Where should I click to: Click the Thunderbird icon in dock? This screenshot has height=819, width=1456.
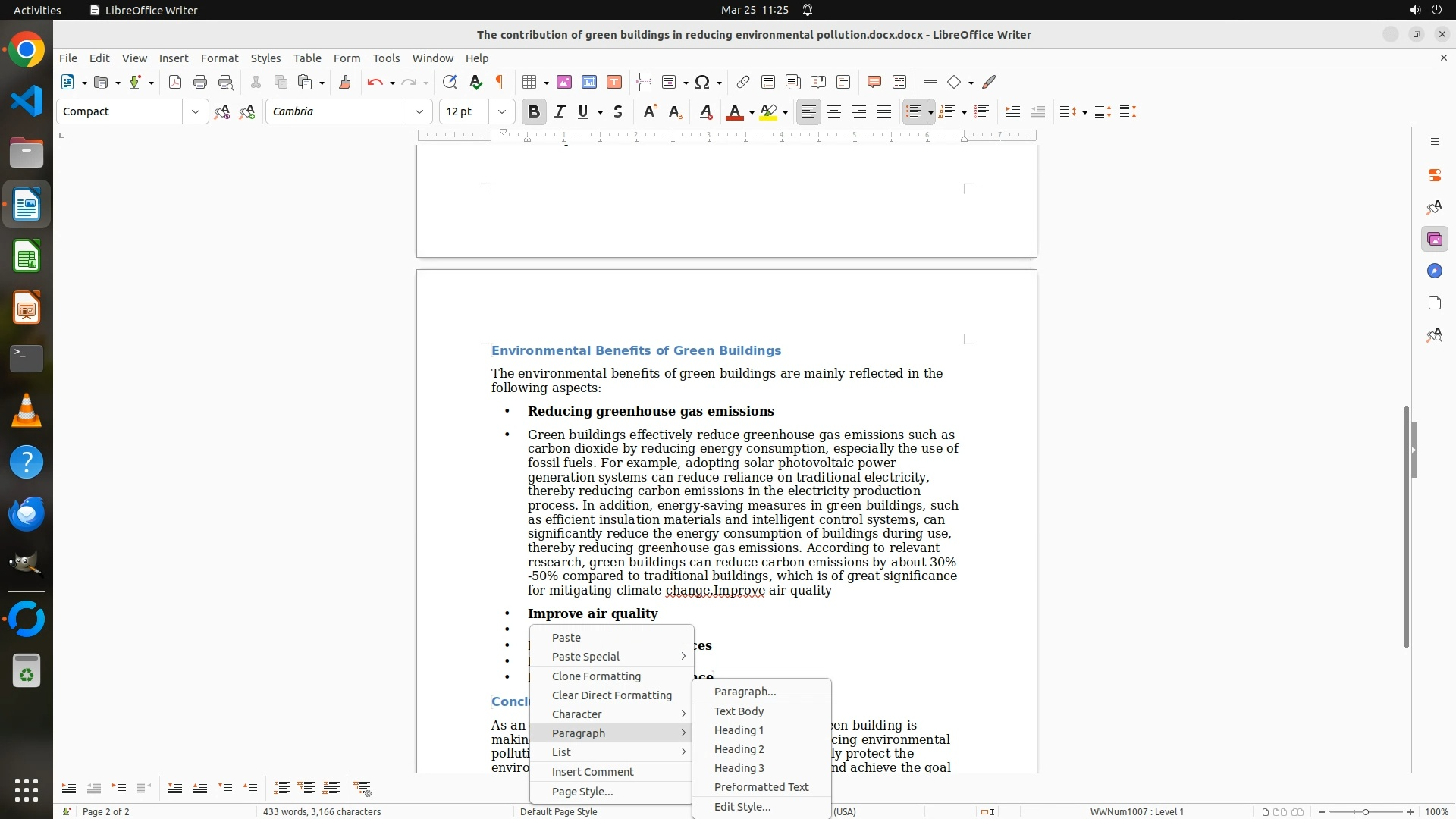pyautogui.click(x=27, y=514)
